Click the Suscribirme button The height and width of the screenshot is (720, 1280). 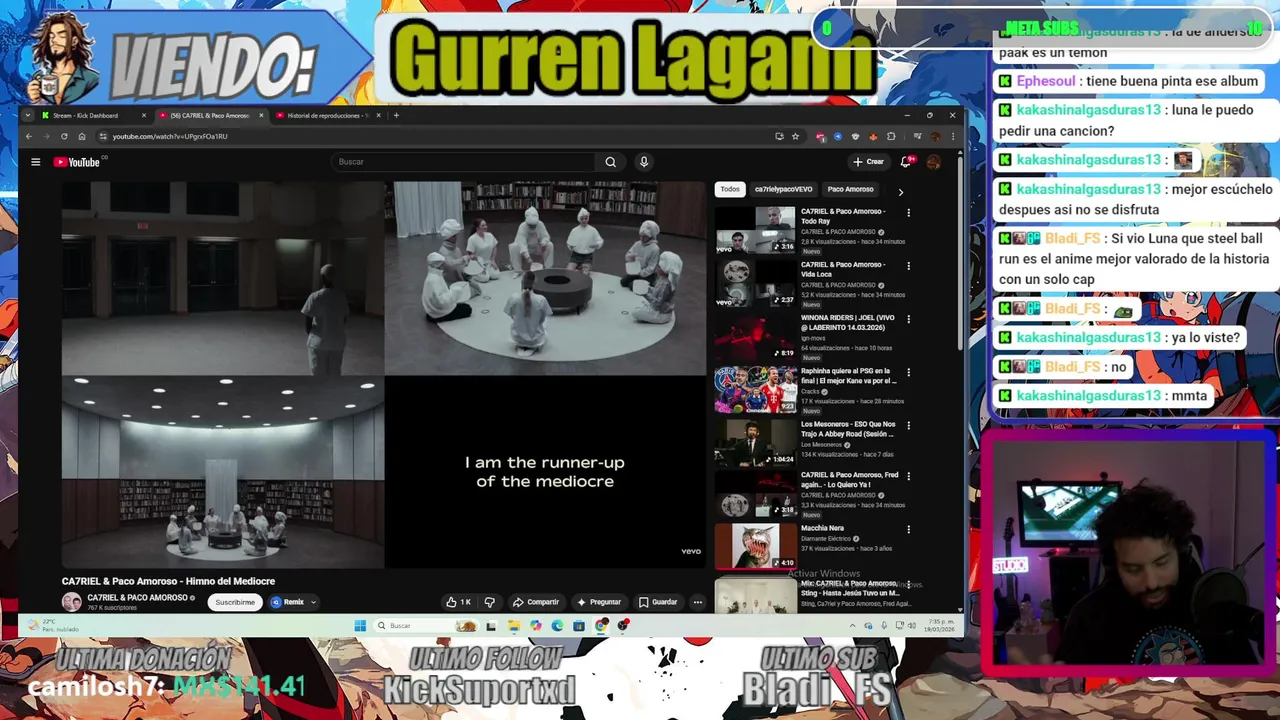point(235,602)
